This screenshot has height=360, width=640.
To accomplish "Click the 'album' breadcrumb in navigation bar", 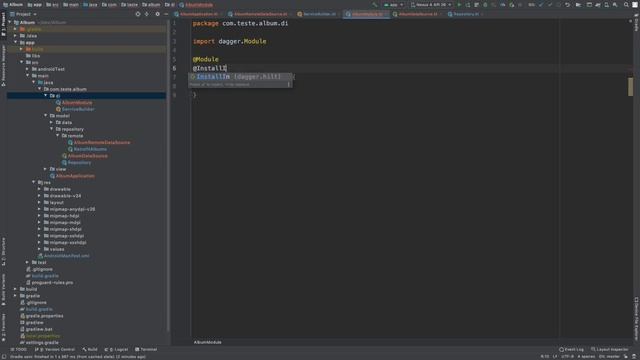I will pyautogui.click(x=151, y=5).
